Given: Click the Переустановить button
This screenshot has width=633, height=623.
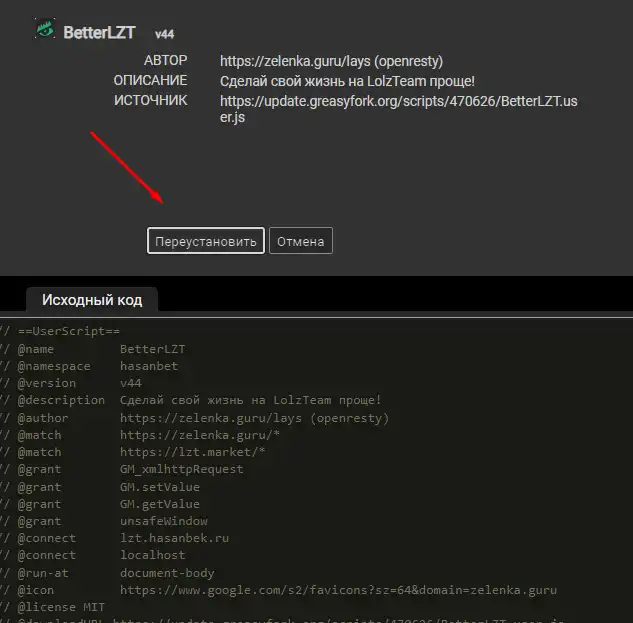Looking at the screenshot, I should click(206, 241).
